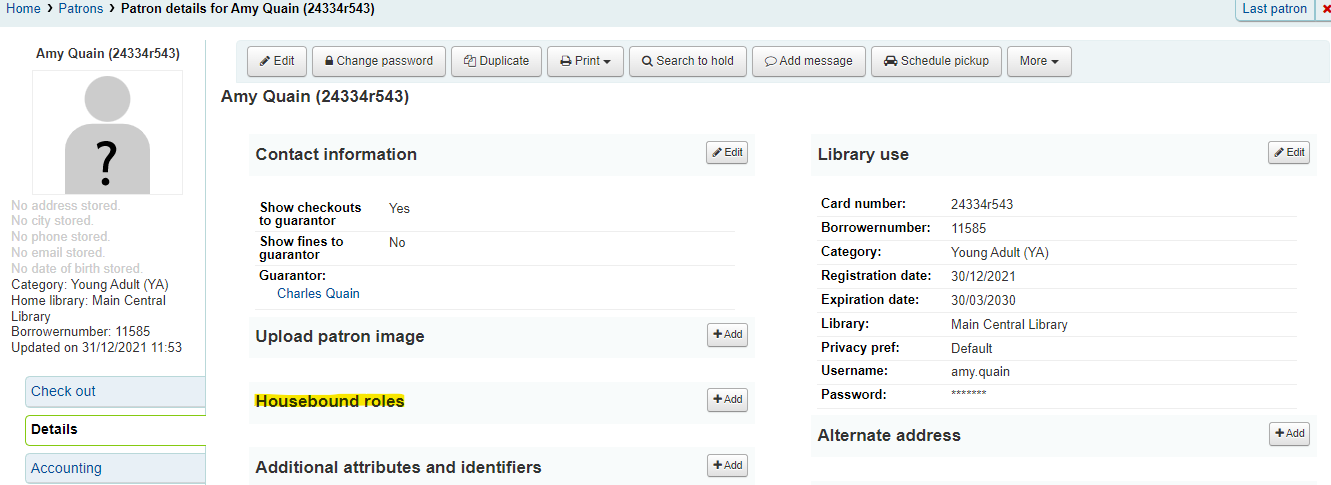This screenshot has width=1331, height=485.
Task: Duplicate this patron record
Action: click(496, 61)
